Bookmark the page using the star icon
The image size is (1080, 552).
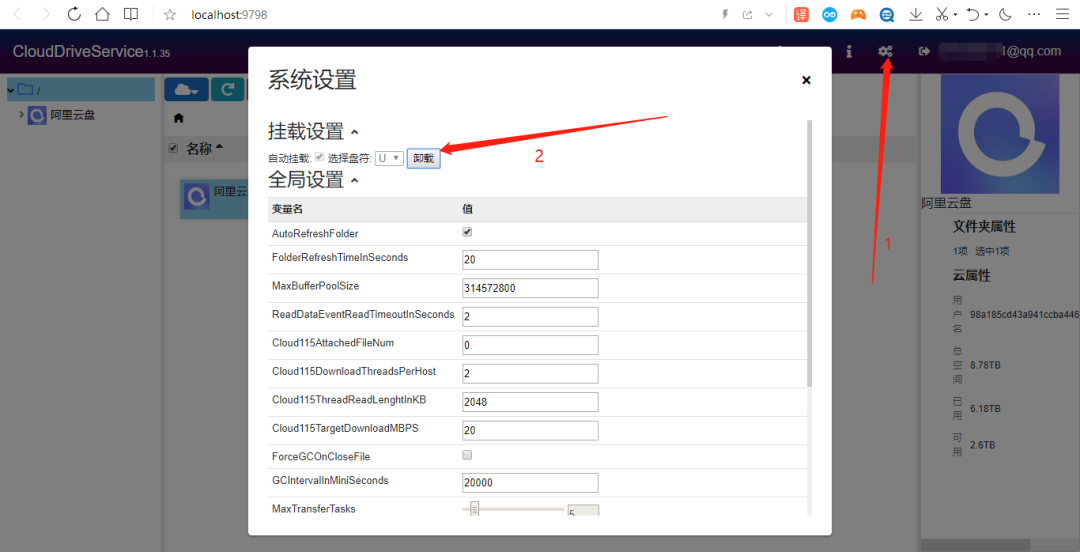pyautogui.click(x=170, y=14)
